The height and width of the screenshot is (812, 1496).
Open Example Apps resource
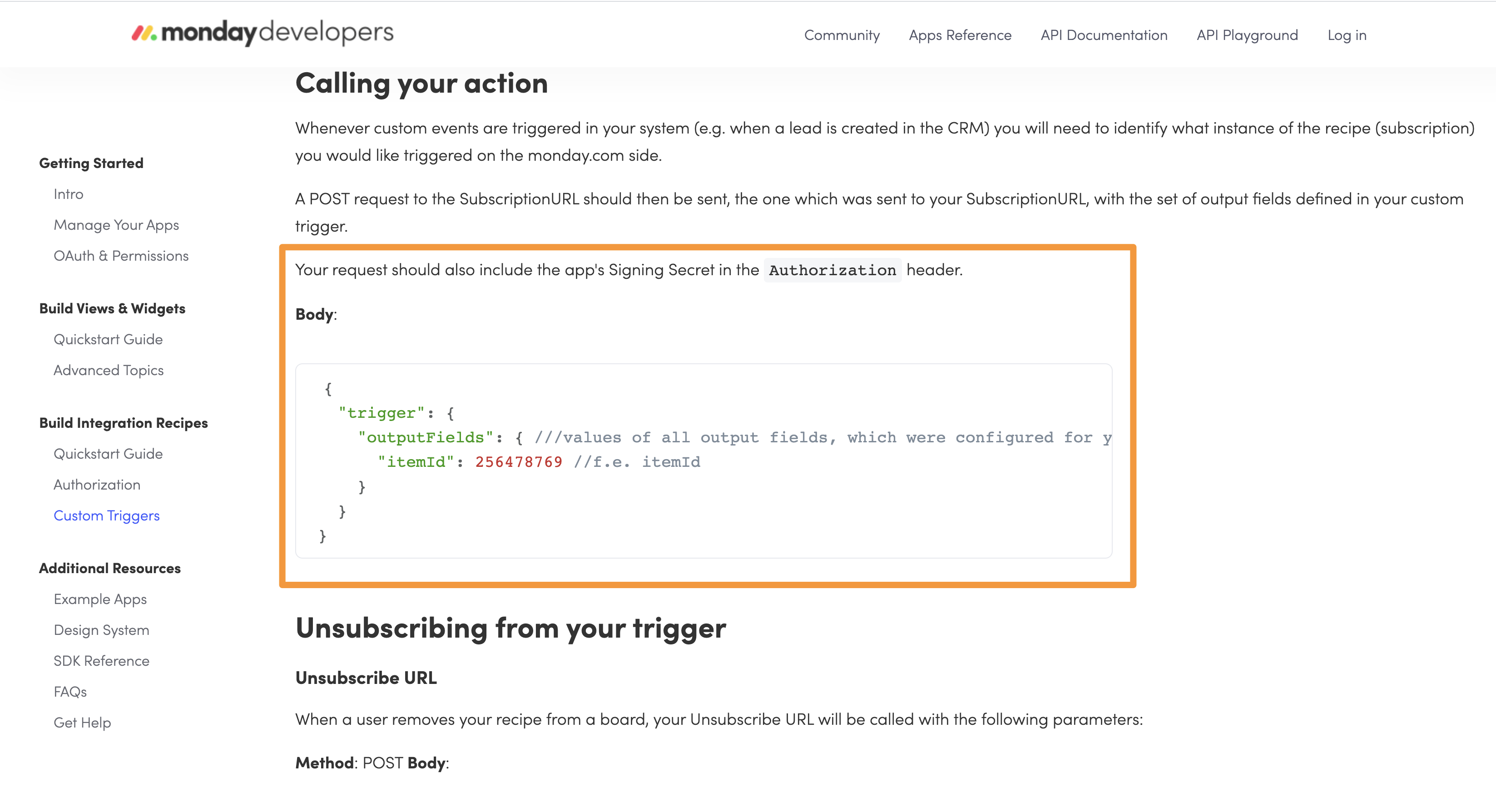(100, 599)
